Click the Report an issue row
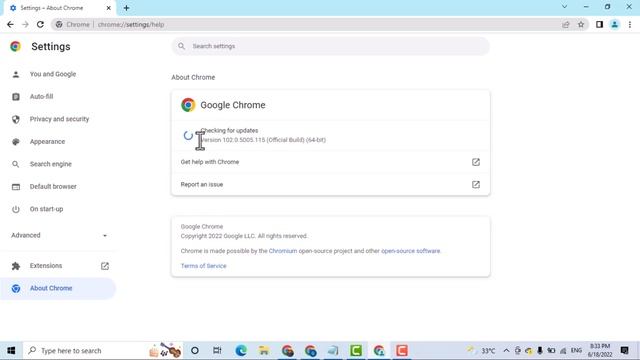 click(330, 184)
